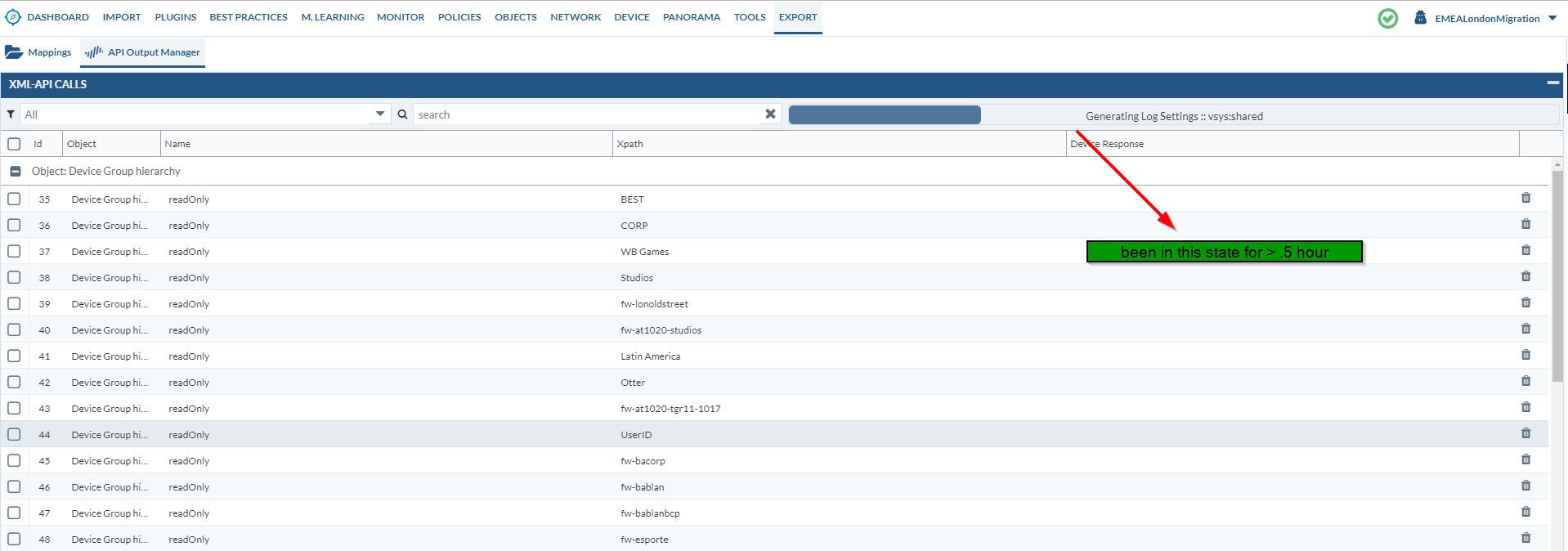Select the API Output Manager tab
This screenshot has height=551, width=1568.
142,52
